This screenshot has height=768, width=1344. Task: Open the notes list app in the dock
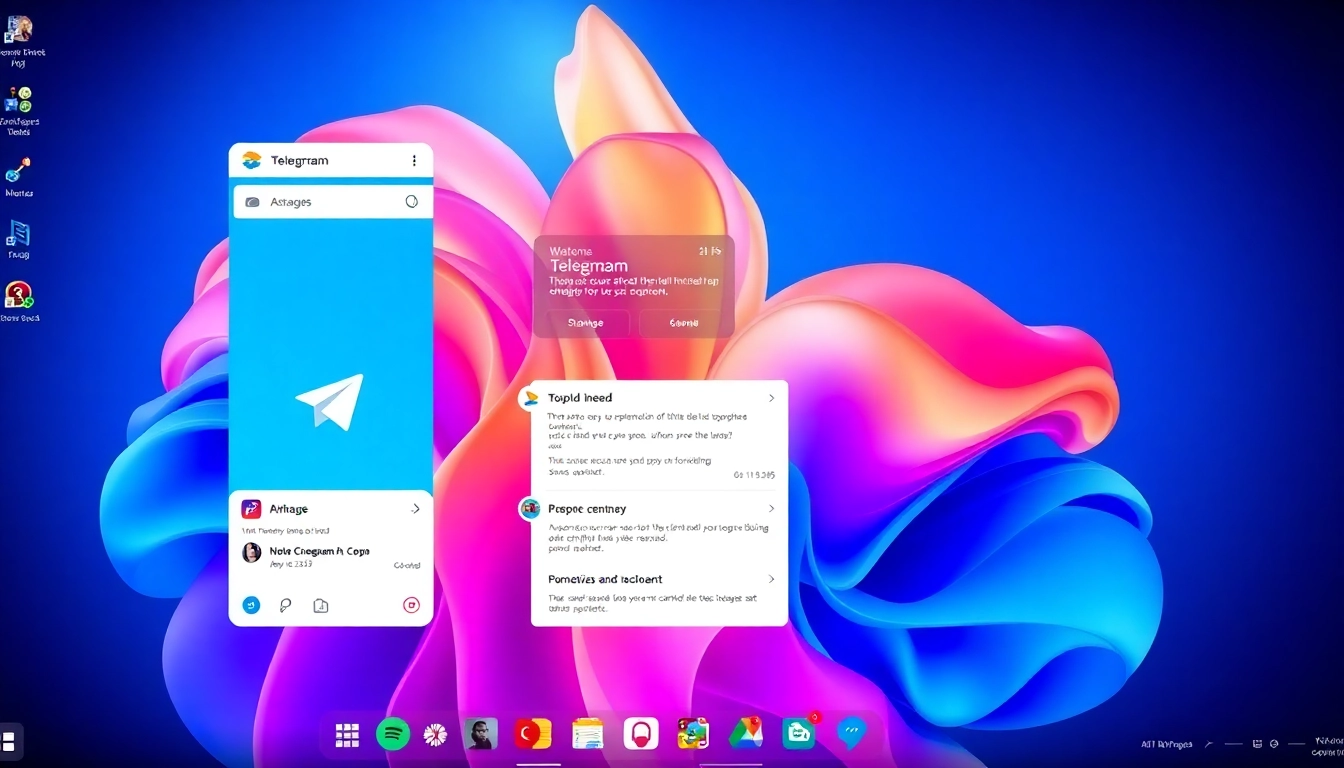(x=588, y=734)
